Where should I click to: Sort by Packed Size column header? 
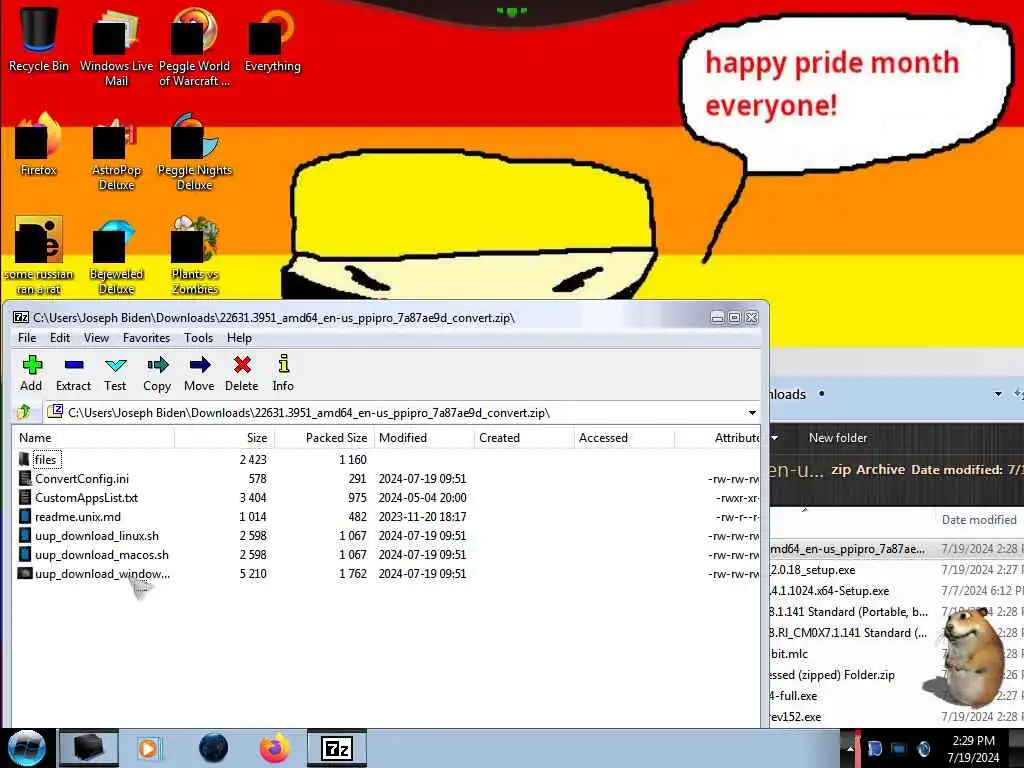pyautogui.click(x=325, y=438)
